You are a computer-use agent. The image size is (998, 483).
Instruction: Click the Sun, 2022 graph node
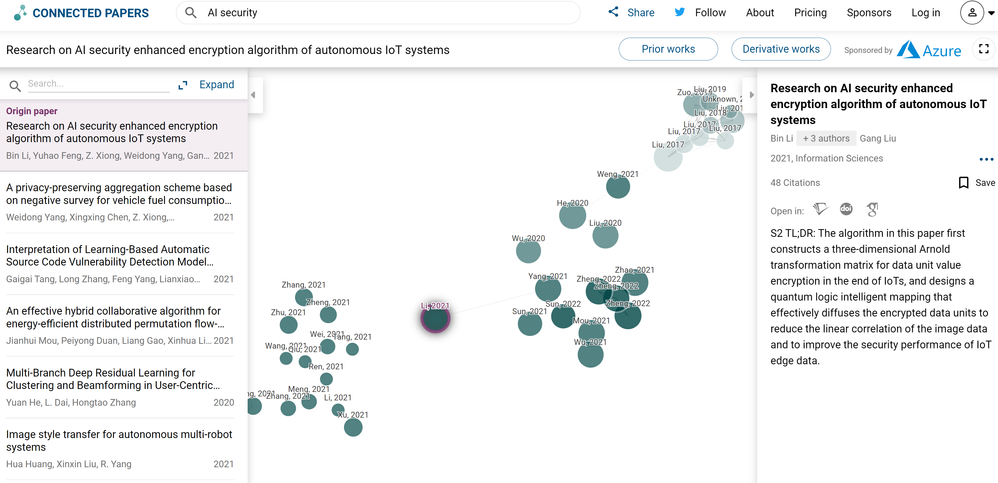pyautogui.click(x=563, y=316)
